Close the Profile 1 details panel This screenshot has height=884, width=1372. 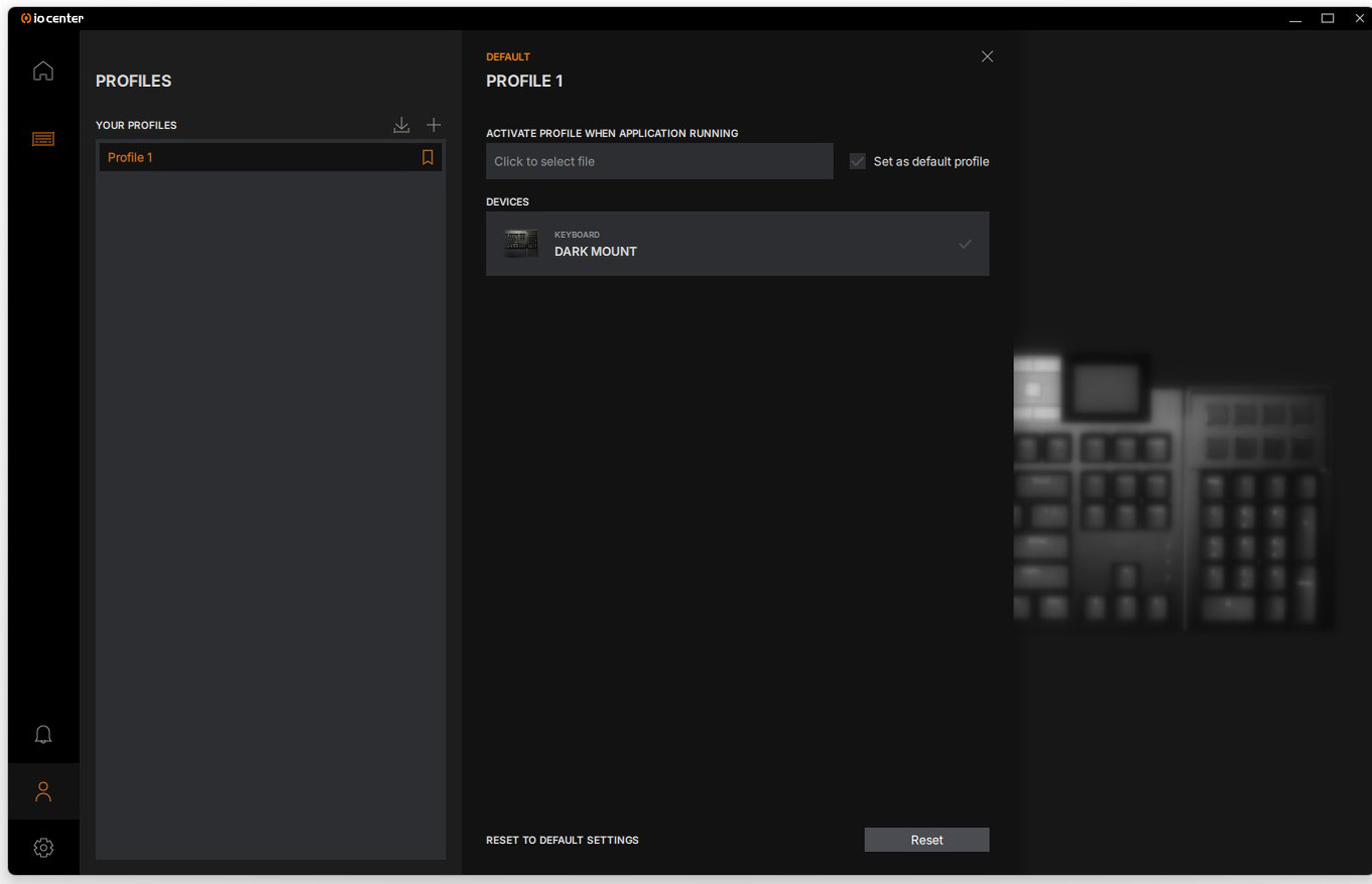click(987, 57)
